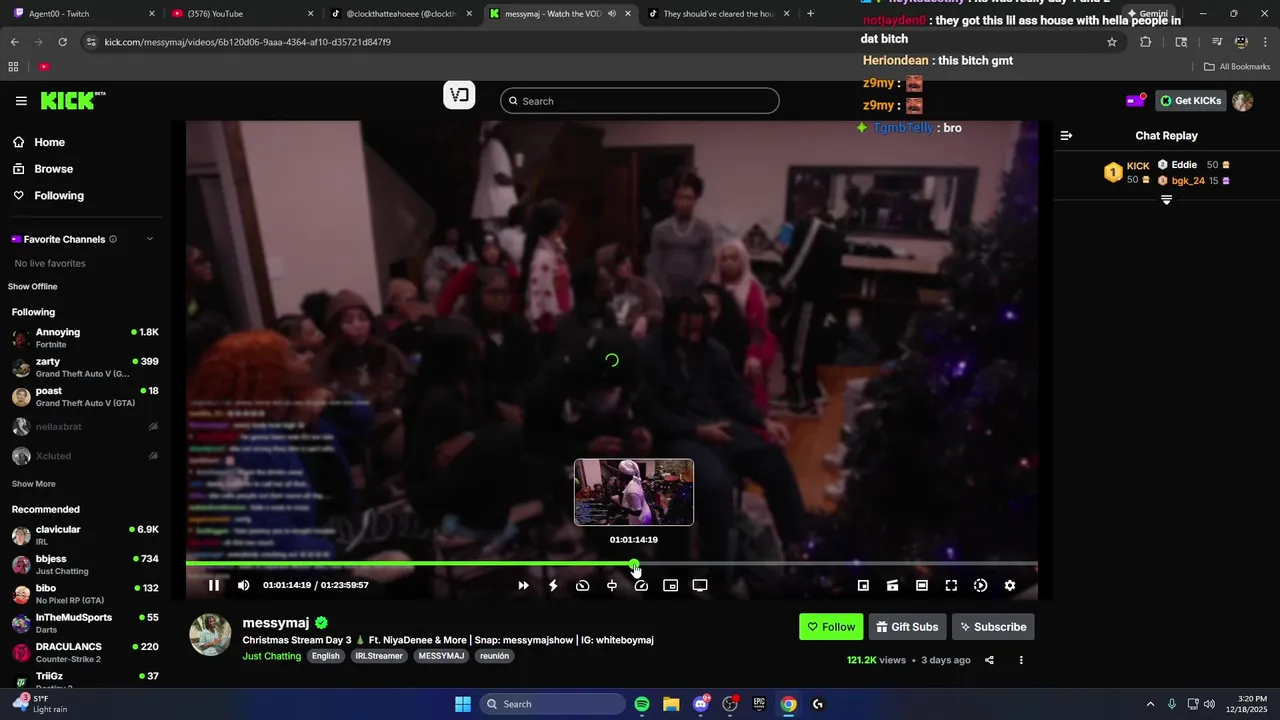
Task: Click the speedometer icon beside the trim icon
Action: tap(641, 585)
